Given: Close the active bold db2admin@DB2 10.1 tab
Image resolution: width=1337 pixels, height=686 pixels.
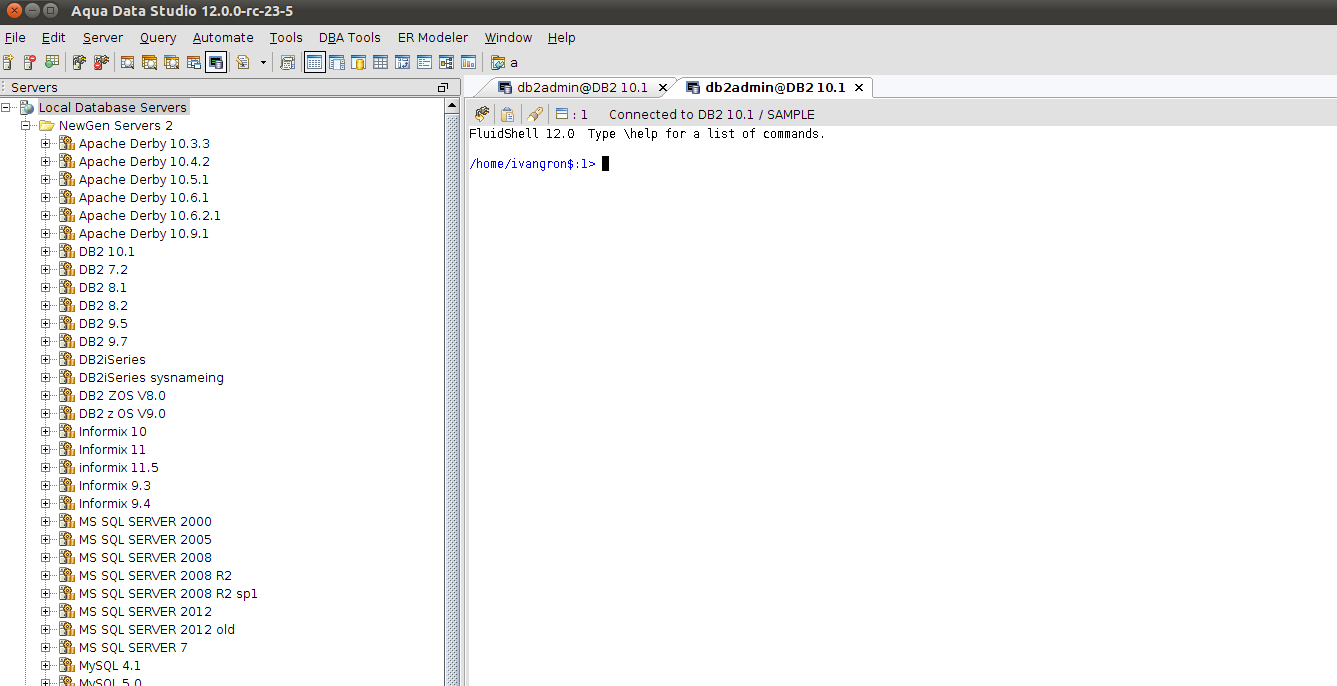Looking at the screenshot, I should 859,88.
